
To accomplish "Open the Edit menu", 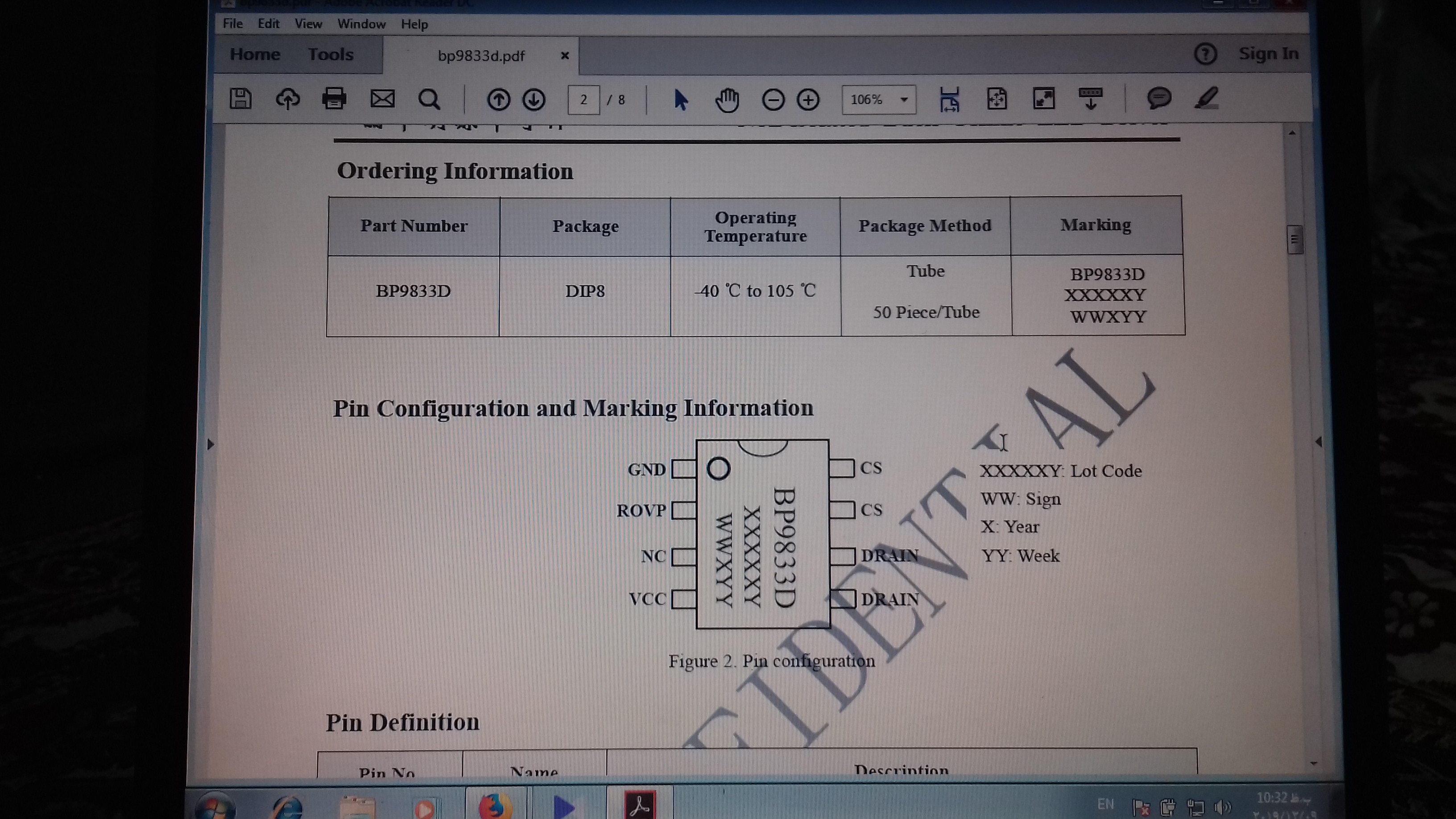I will (269, 24).
